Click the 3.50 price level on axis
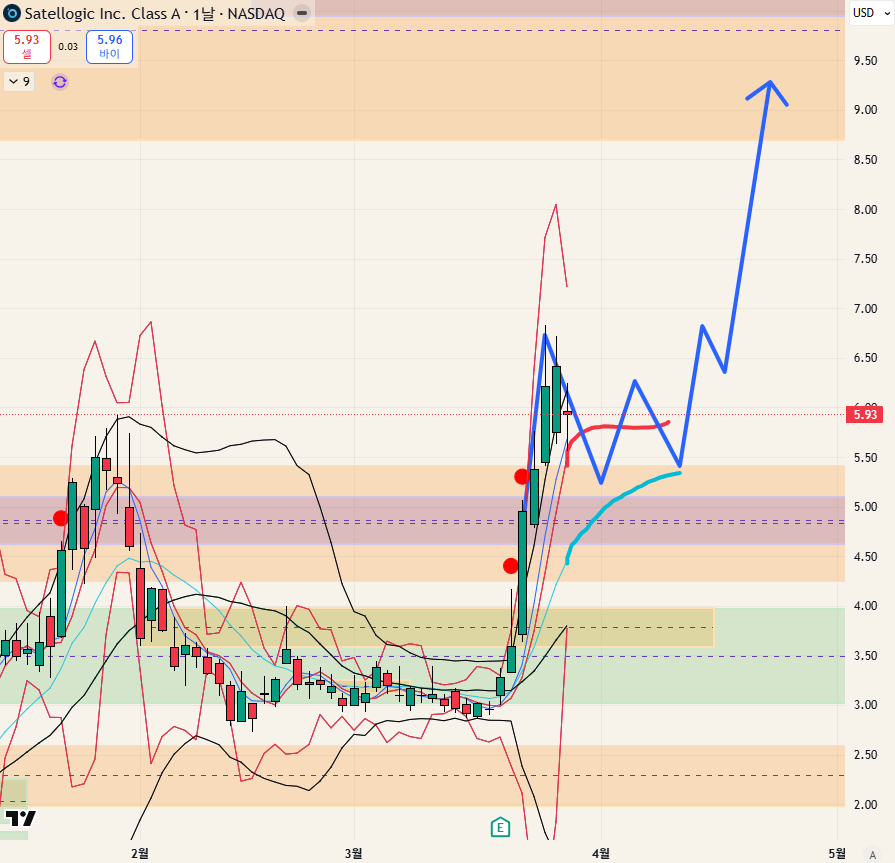 tap(865, 656)
